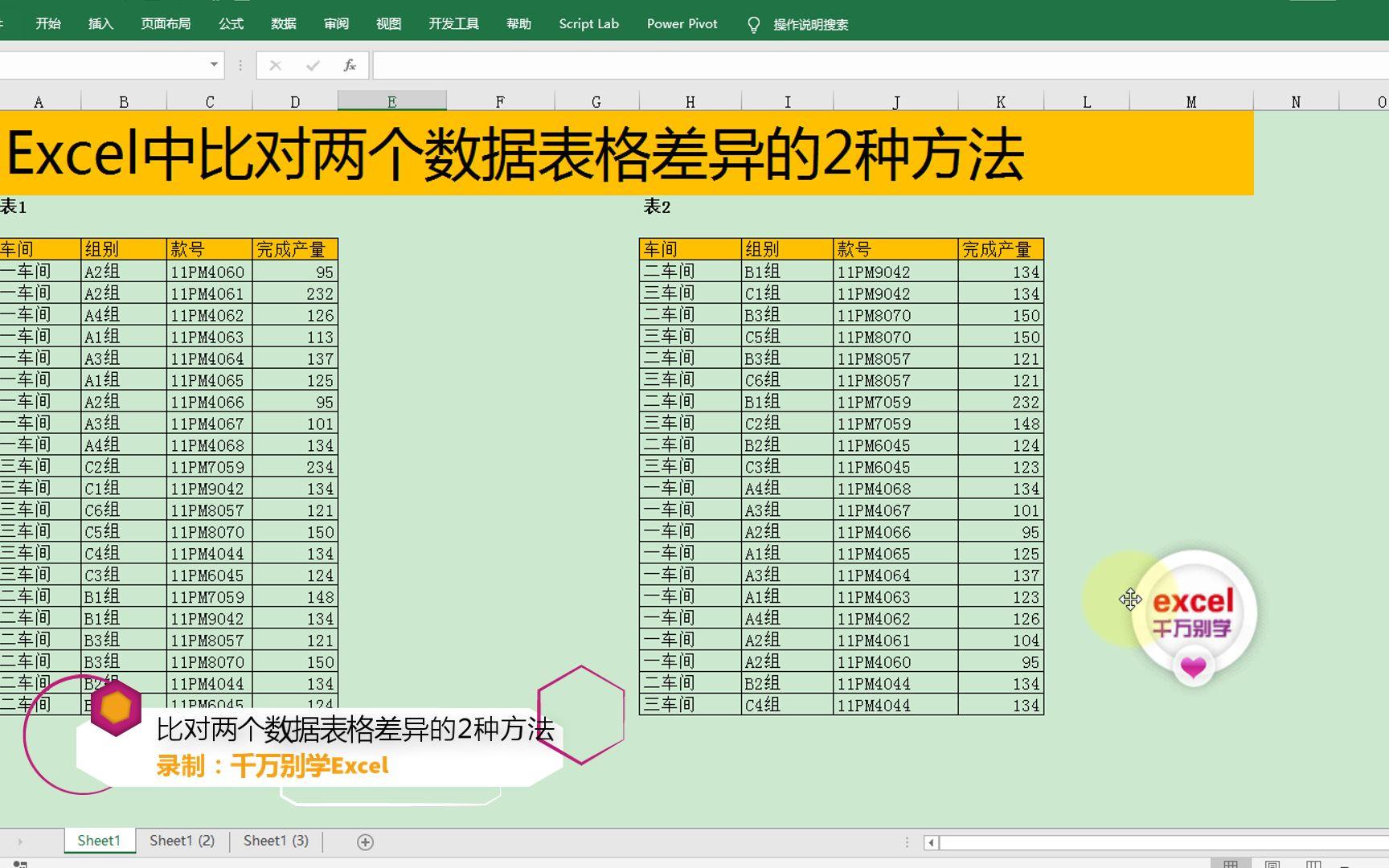Viewport: 1389px width, 868px height.
Task: Add a new sheet with plus icon
Action: 365,841
